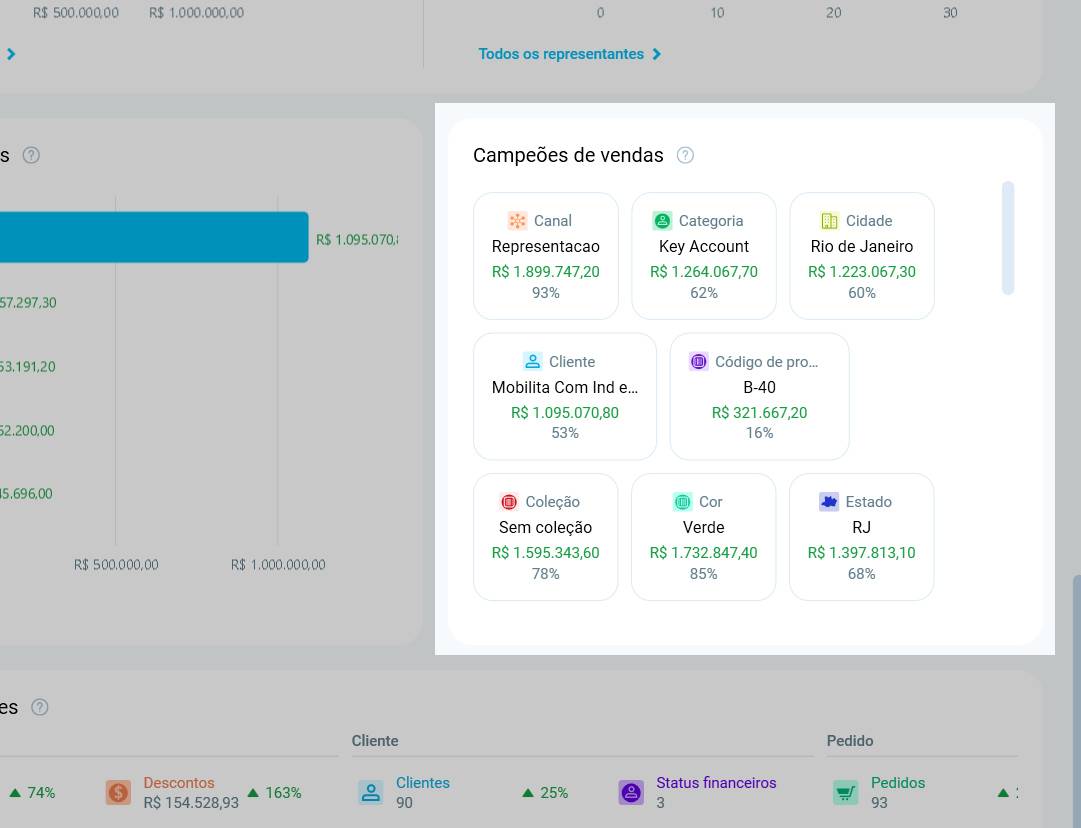Select the Código de produto B-40 card
The image size is (1081, 828).
click(760, 396)
